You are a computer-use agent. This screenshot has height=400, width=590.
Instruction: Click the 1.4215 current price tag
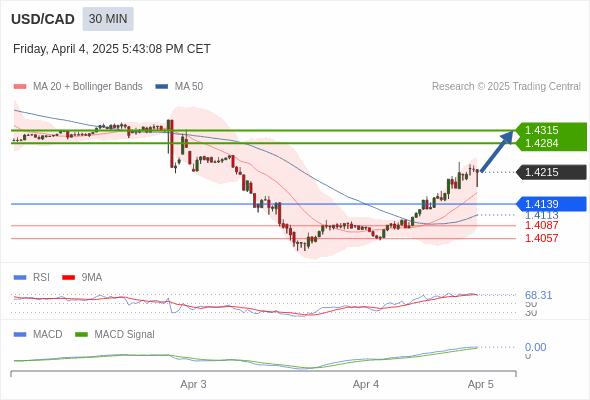coord(552,172)
